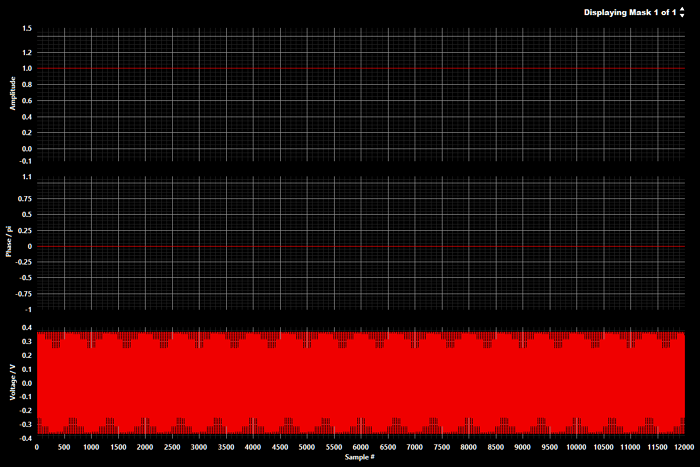Click the 12000 tick on sample axis

coord(684,447)
